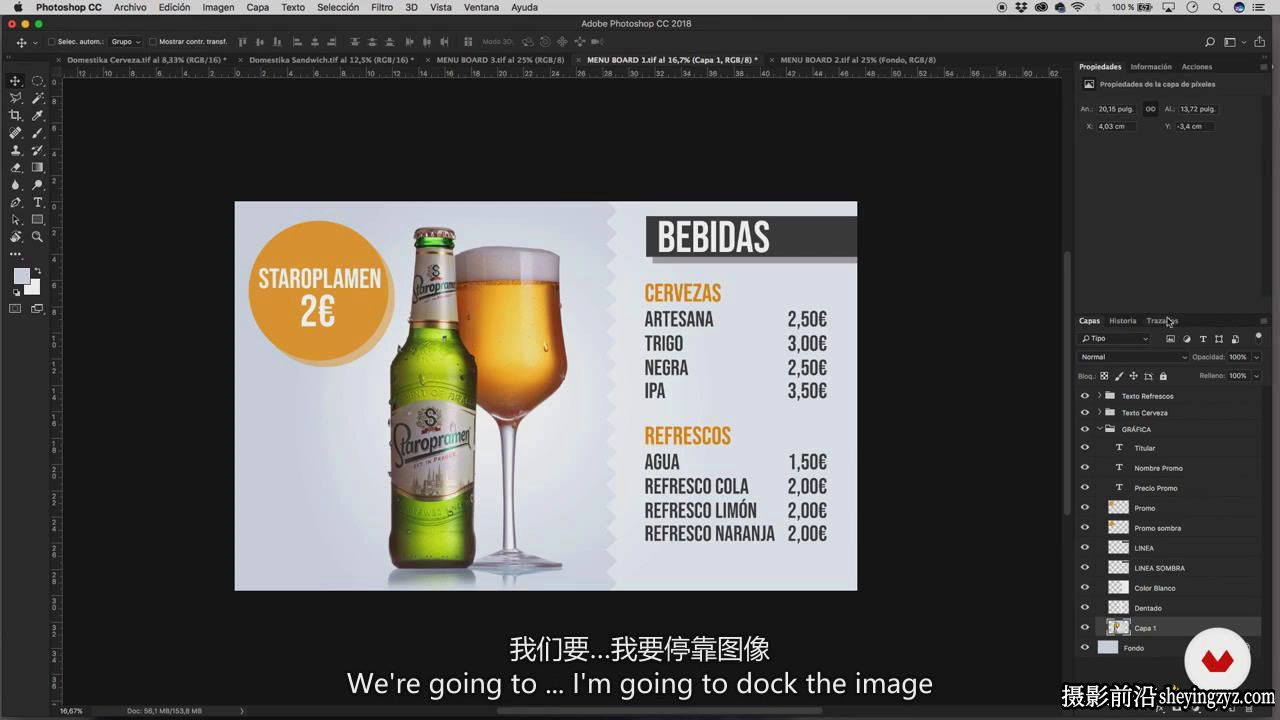Switch to the Acciones panel tab
This screenshot has height=720, width=1280.
pyautogui.click(x=1197, y=67)
